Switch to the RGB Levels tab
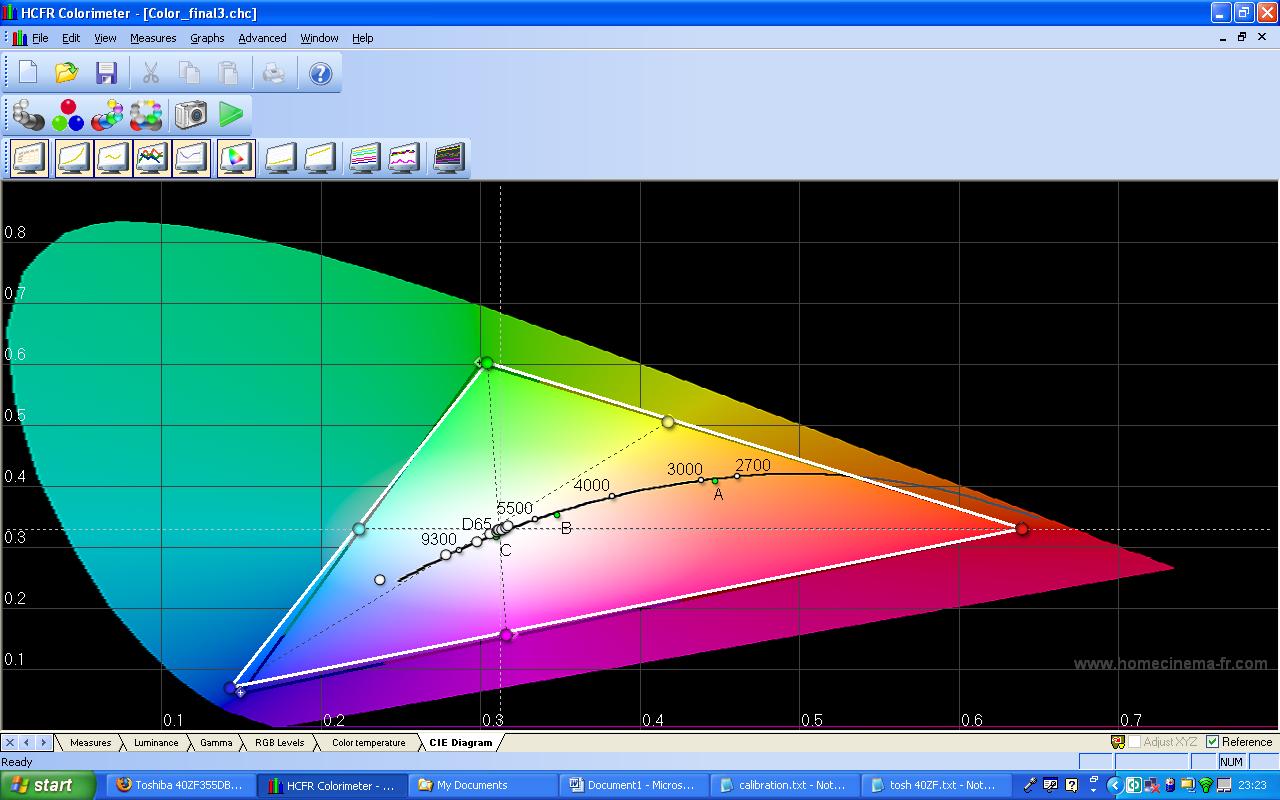This screenshot has height=800, width=1280. coord(279,742)
